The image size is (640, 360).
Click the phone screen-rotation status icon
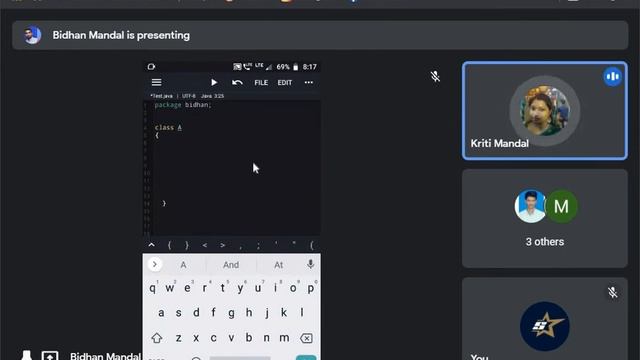[151, 67]
